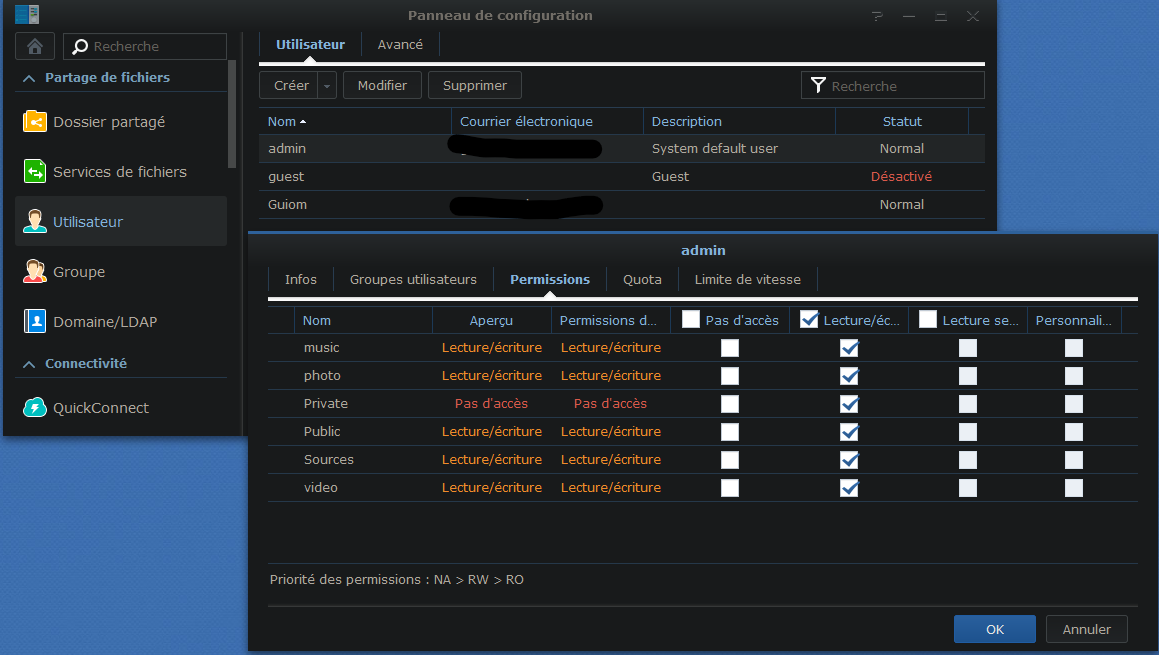This screenshot has width=1159, height=655.
Task: Open Domaine/LDAP sidebar icon
Action: [35, 322]
